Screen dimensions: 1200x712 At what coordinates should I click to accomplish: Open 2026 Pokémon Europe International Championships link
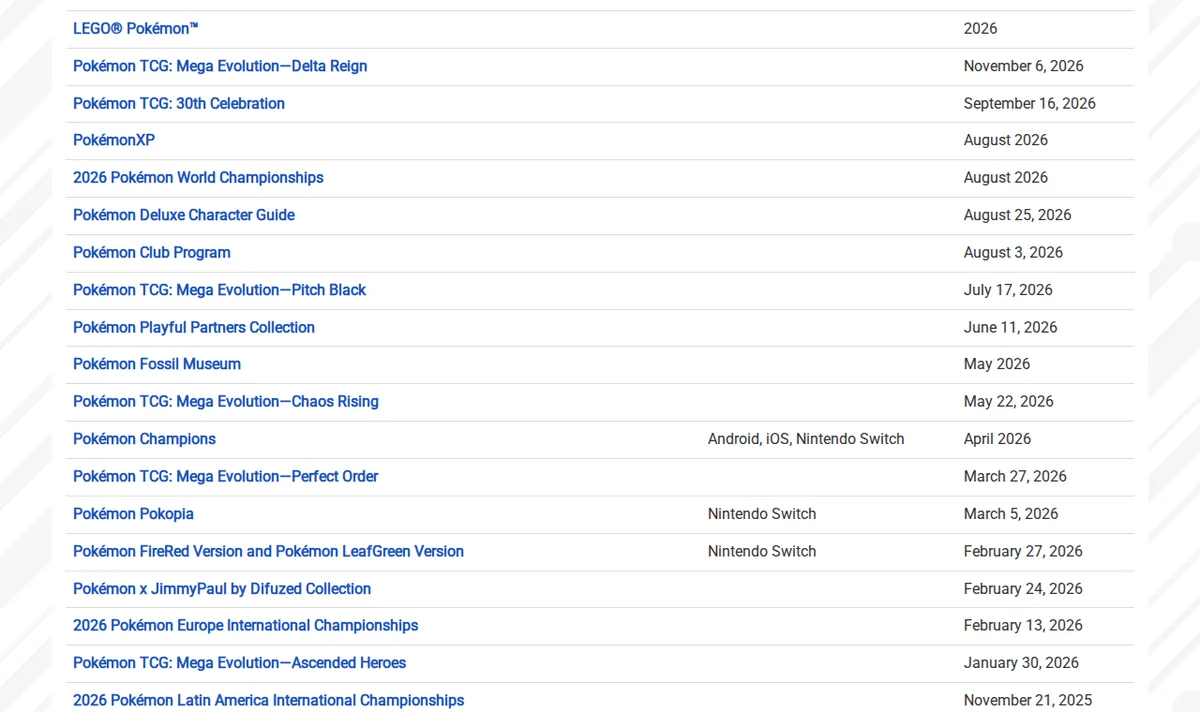[x=246, y=626]
